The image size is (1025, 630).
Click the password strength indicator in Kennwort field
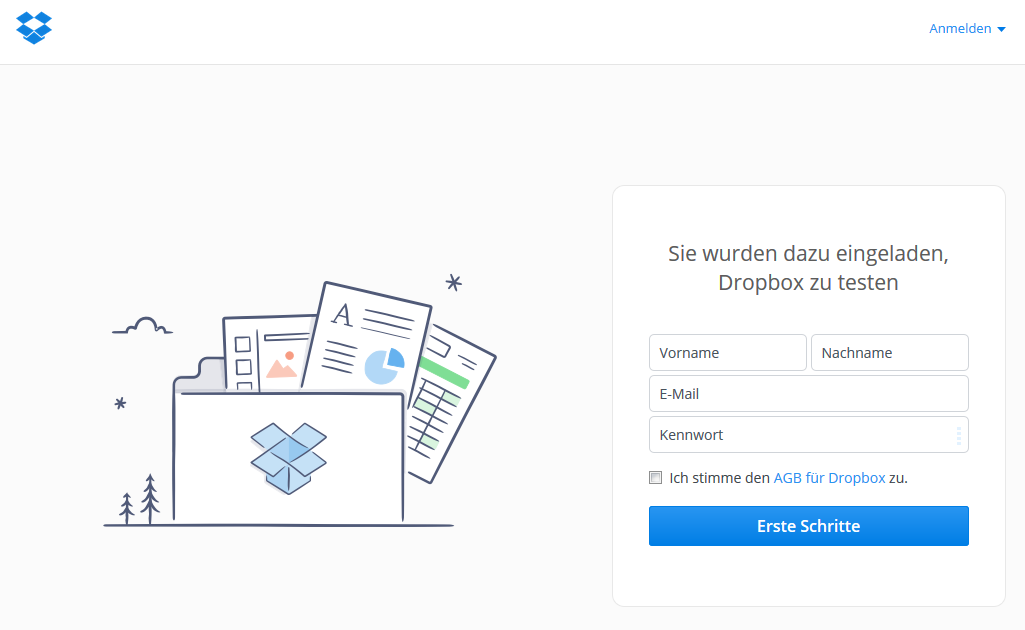point(959,435)
